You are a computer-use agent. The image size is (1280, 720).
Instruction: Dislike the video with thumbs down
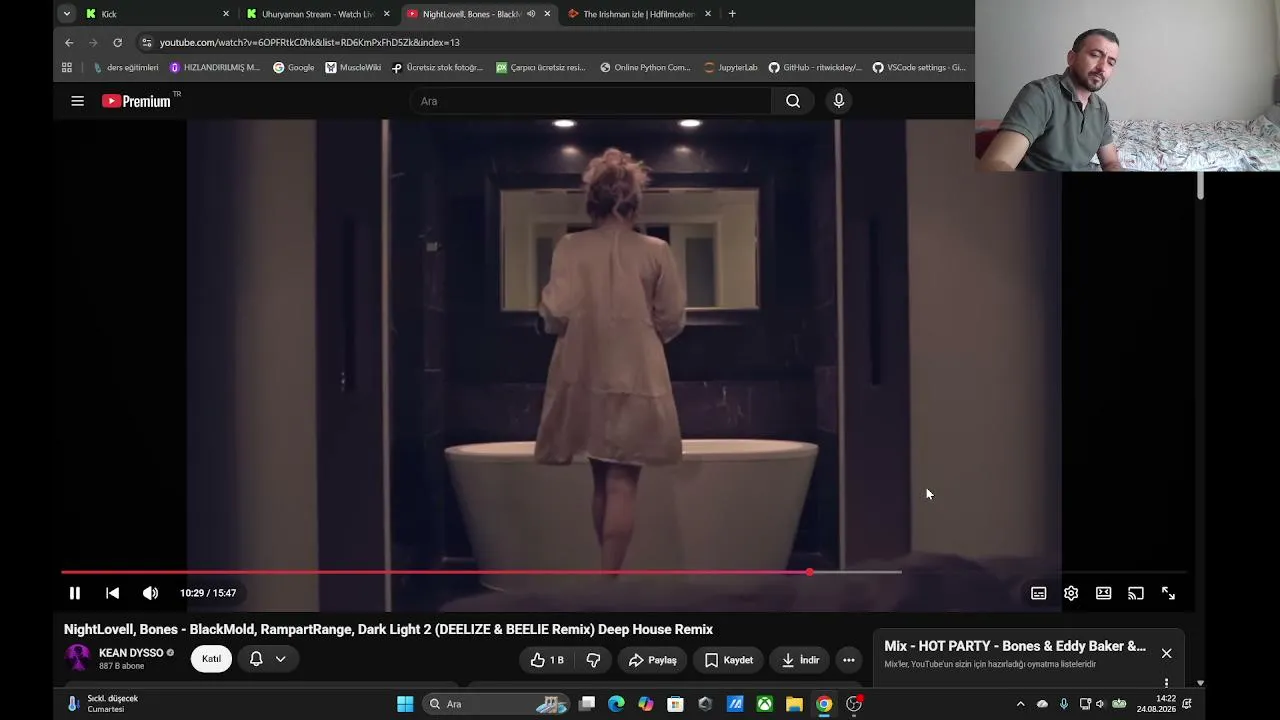pyautogui.click(x=593, y=660)
